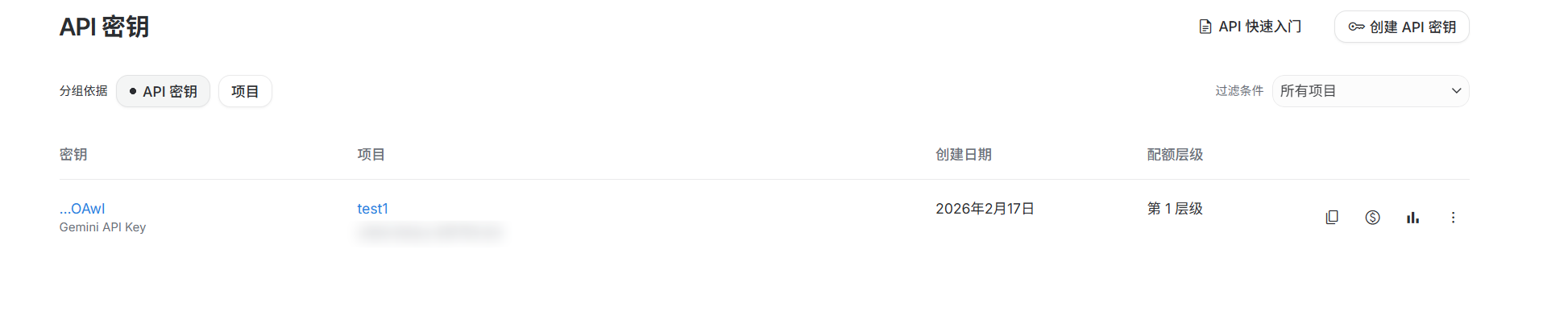Screen dimensions: 1568x320
Task: Click the Gemini API Key name label
Action: (102, 227)
